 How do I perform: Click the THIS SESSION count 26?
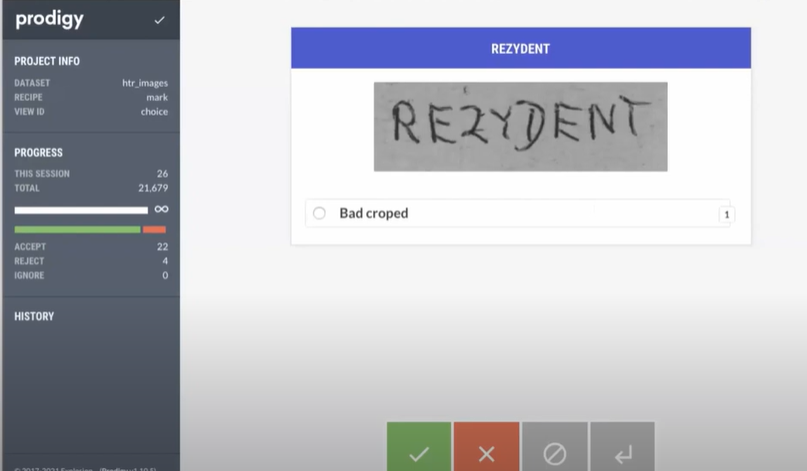[163, 173]
